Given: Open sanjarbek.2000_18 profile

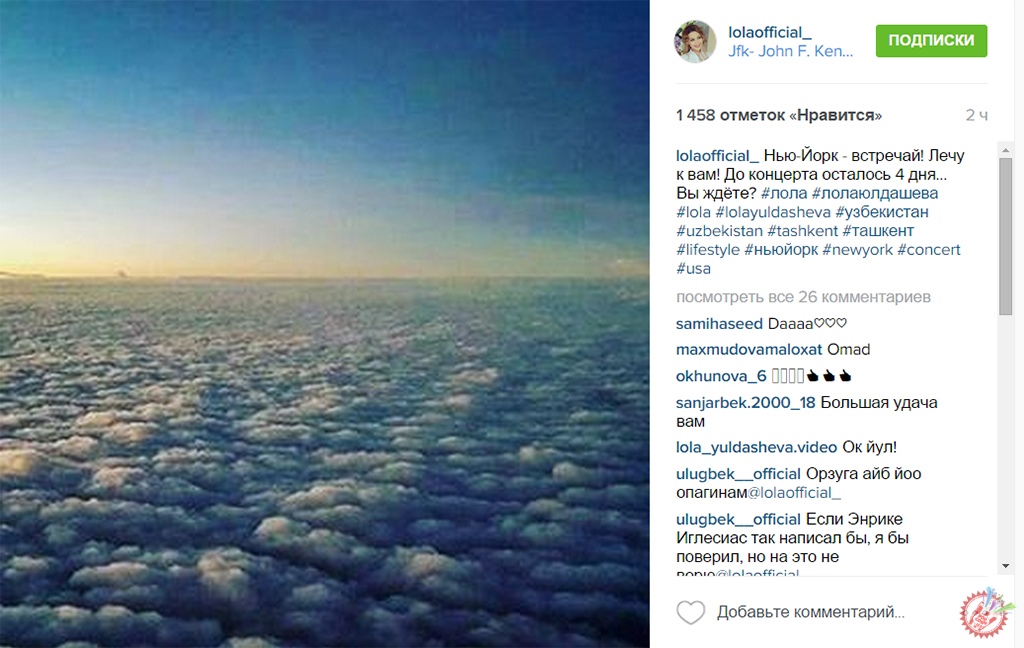Looking at the screenshot, I should pyautogui.click(x=746, y=402).
